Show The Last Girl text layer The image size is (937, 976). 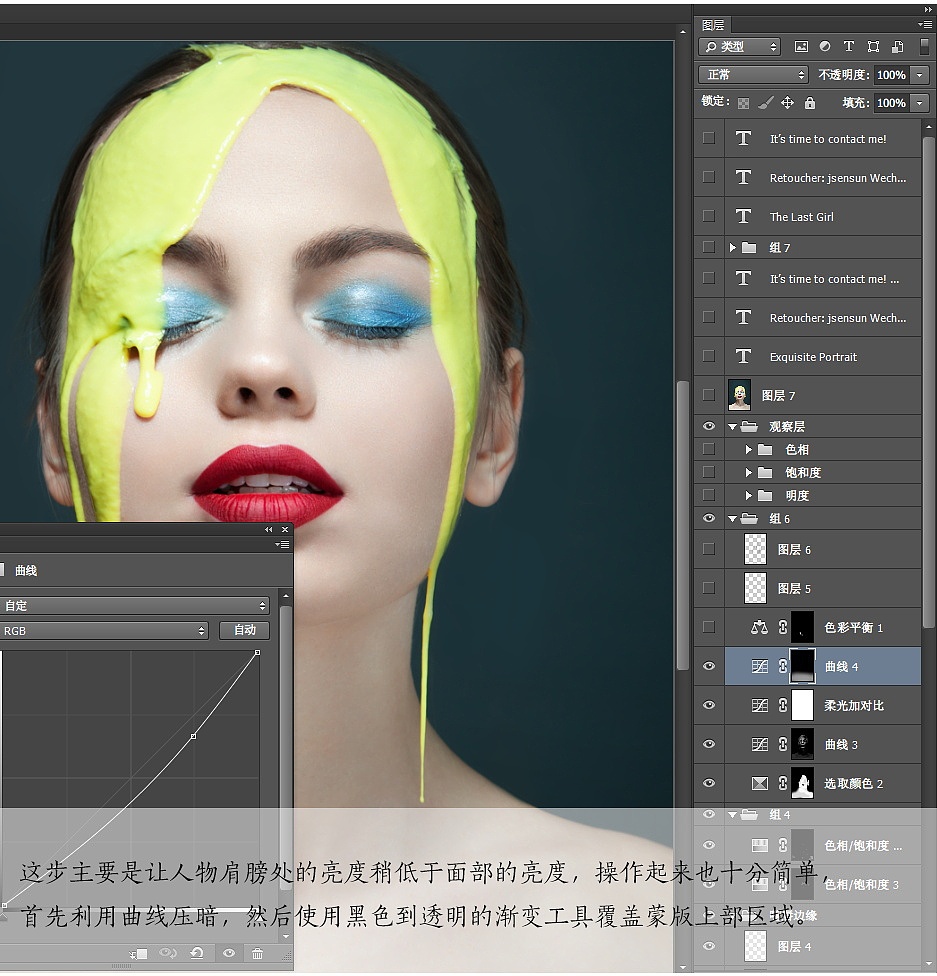(x=709, y=215)
